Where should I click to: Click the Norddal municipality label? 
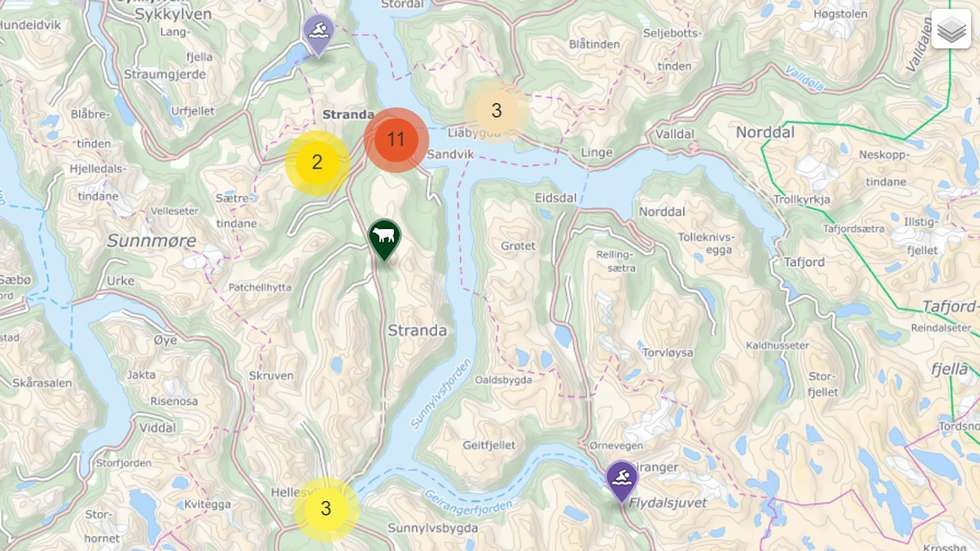[x=764, y=132]
